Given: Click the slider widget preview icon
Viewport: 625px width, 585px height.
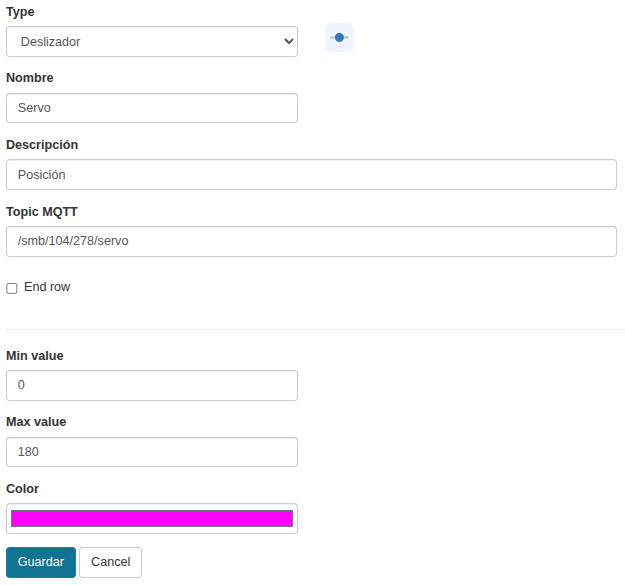Looking at the screenshot, I should [339, 37].
